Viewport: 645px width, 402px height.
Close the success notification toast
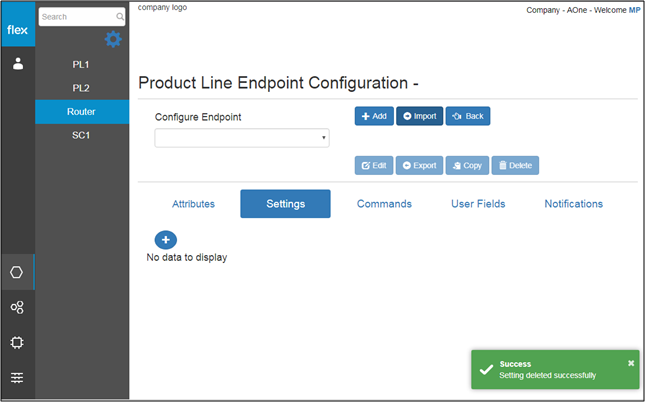pos(631,363)
